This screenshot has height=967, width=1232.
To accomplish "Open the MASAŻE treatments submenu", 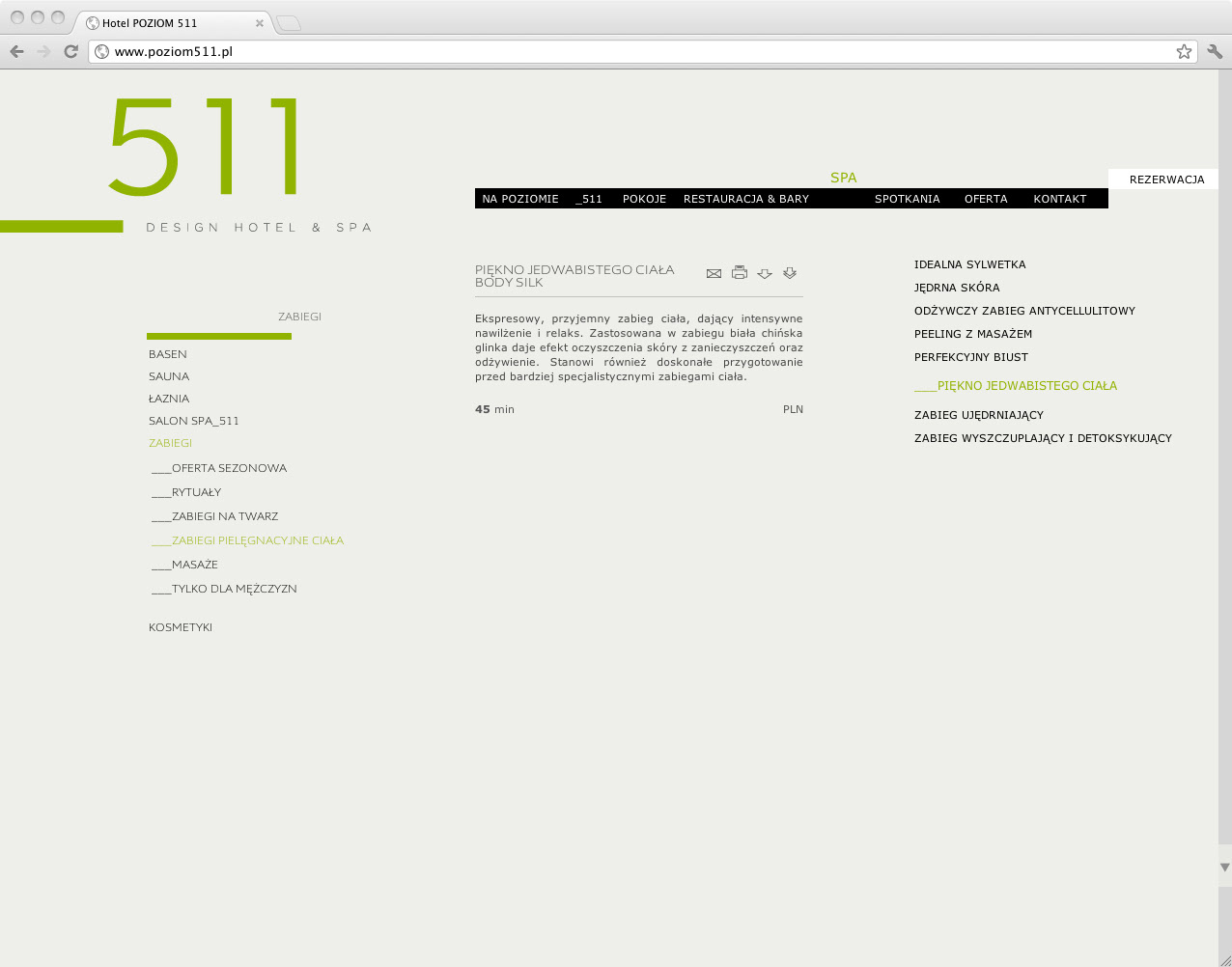I will click(194, 565).
